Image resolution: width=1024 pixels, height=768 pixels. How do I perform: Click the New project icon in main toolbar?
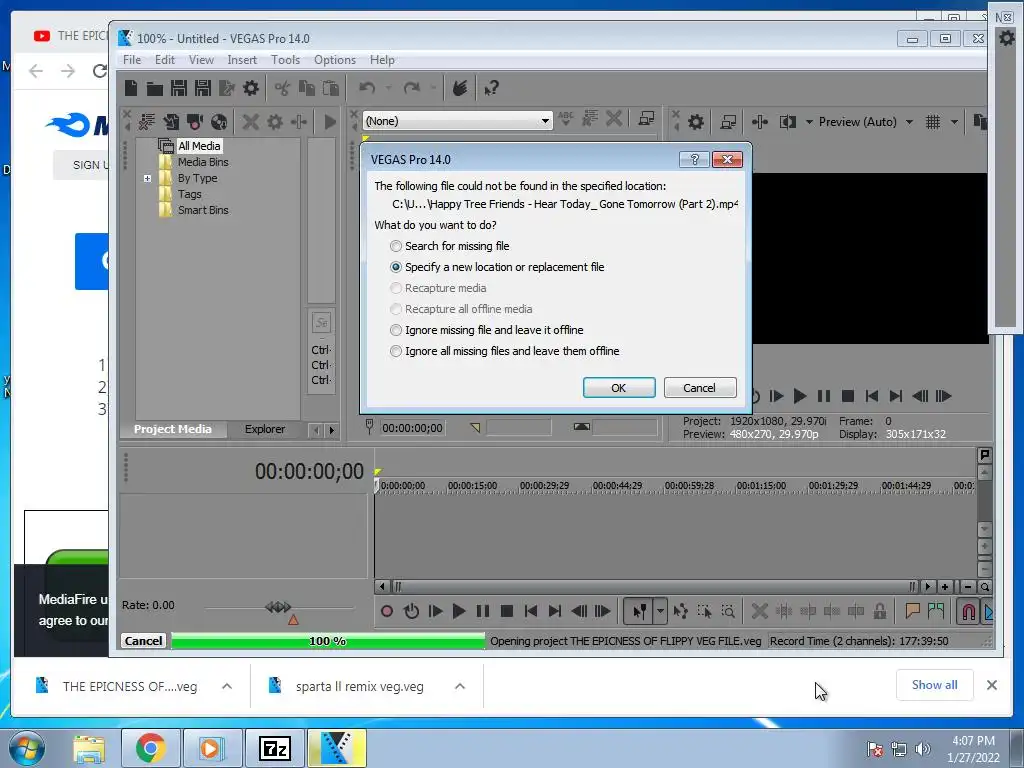point(131,88)
